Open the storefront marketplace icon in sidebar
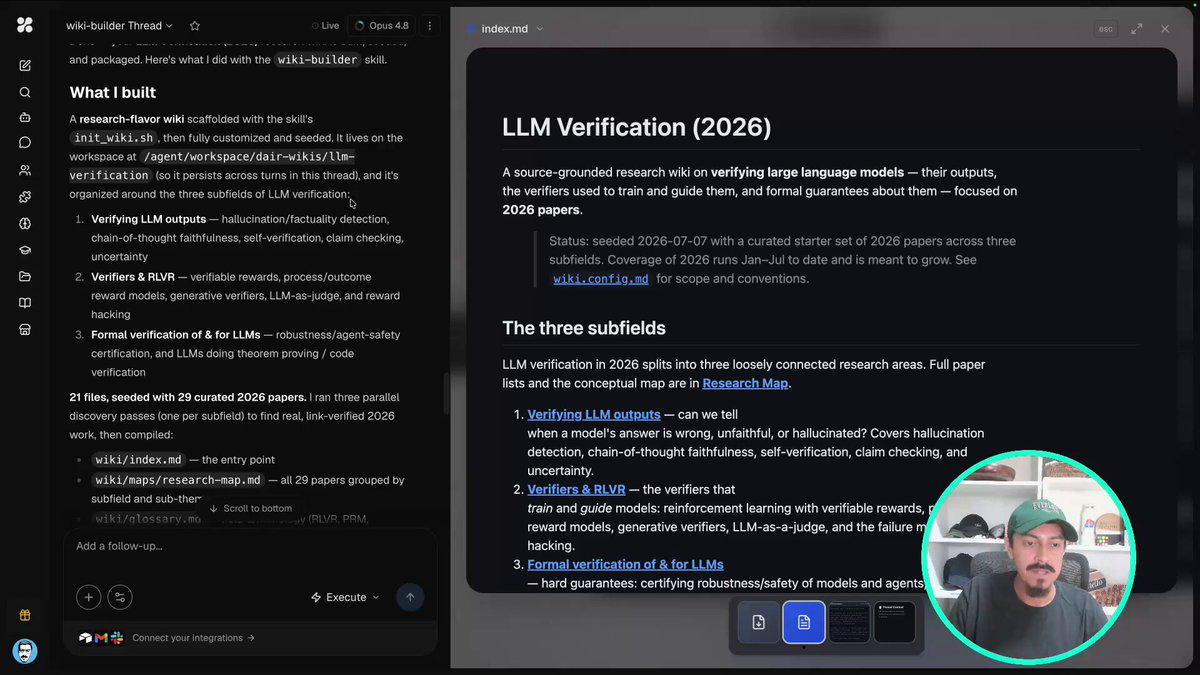 coord(25,329)
